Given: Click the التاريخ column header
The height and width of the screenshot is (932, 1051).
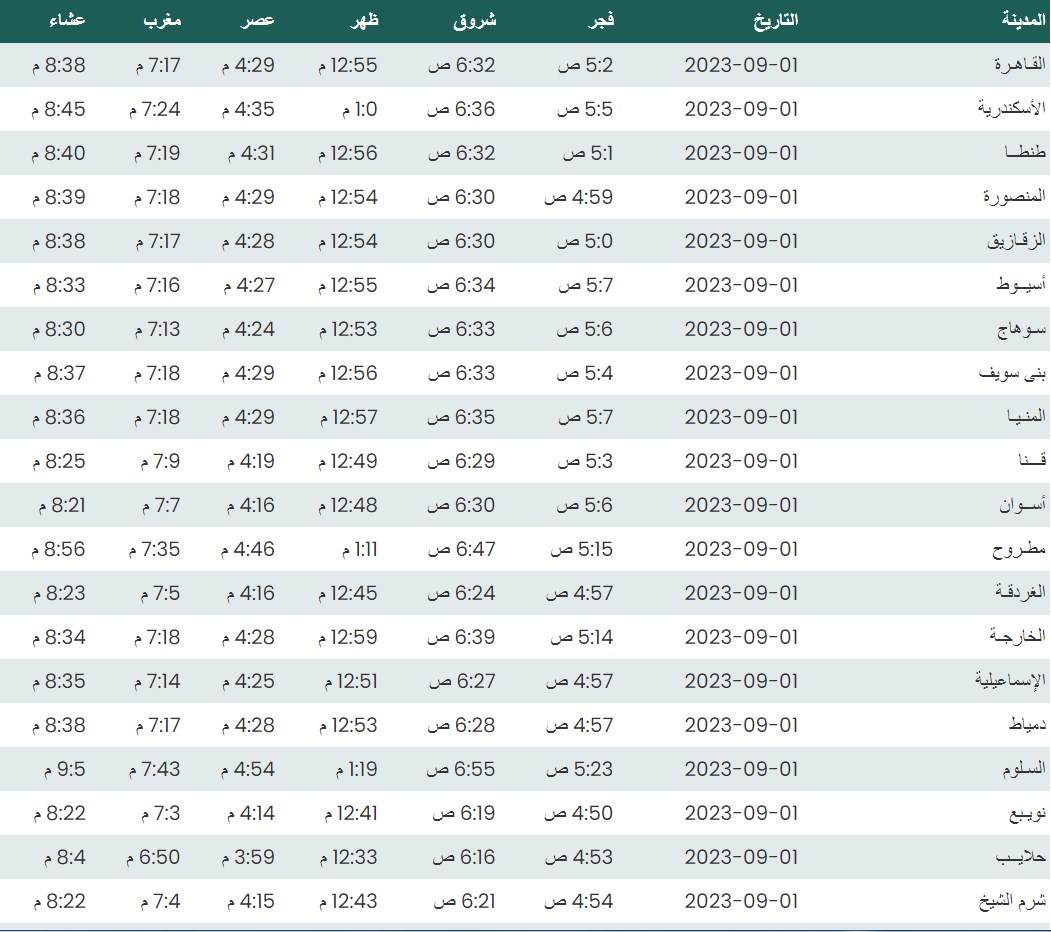Looking at the screenshot, I should click(x=774, y=19).
